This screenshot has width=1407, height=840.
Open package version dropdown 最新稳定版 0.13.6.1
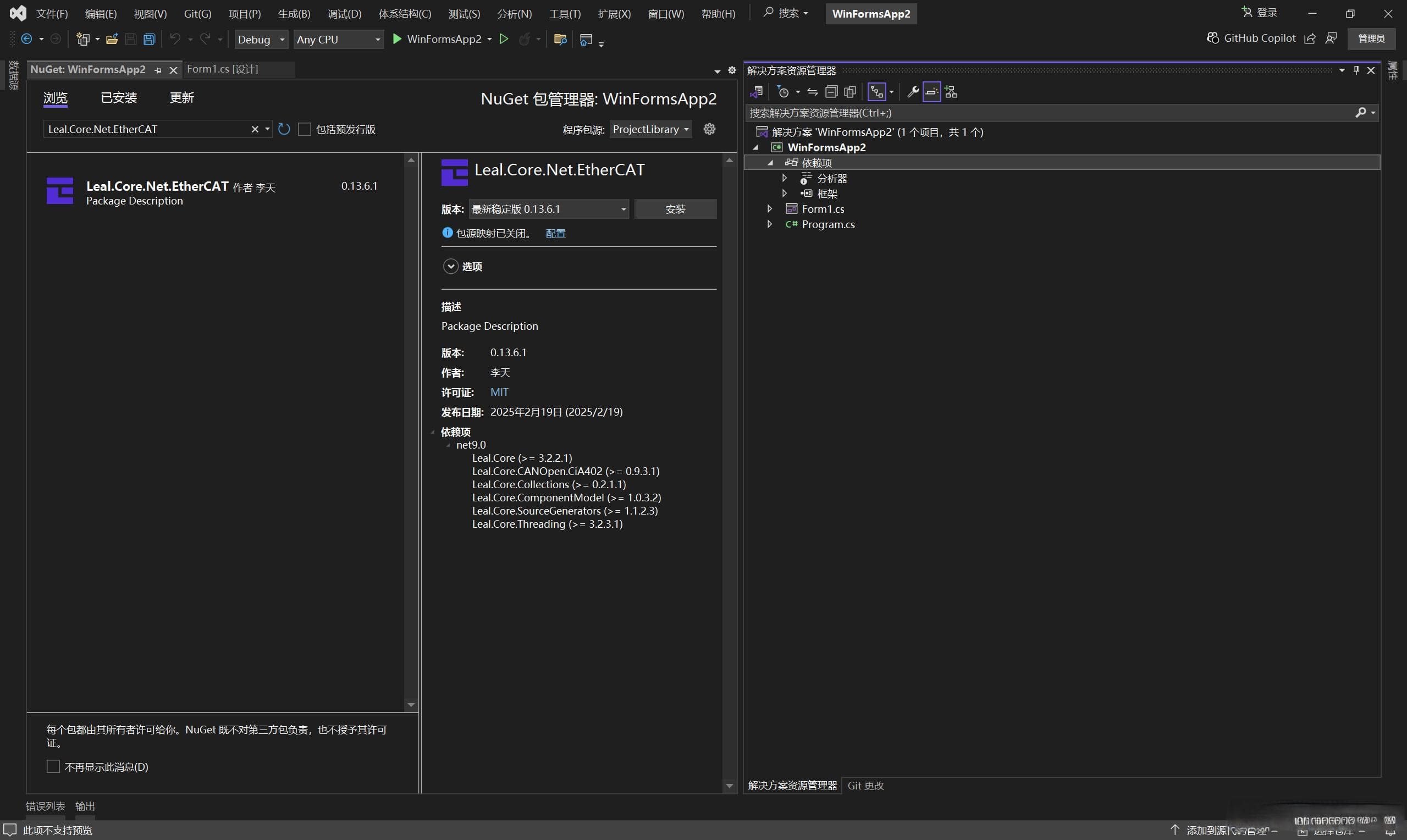[x=548, y=209]
